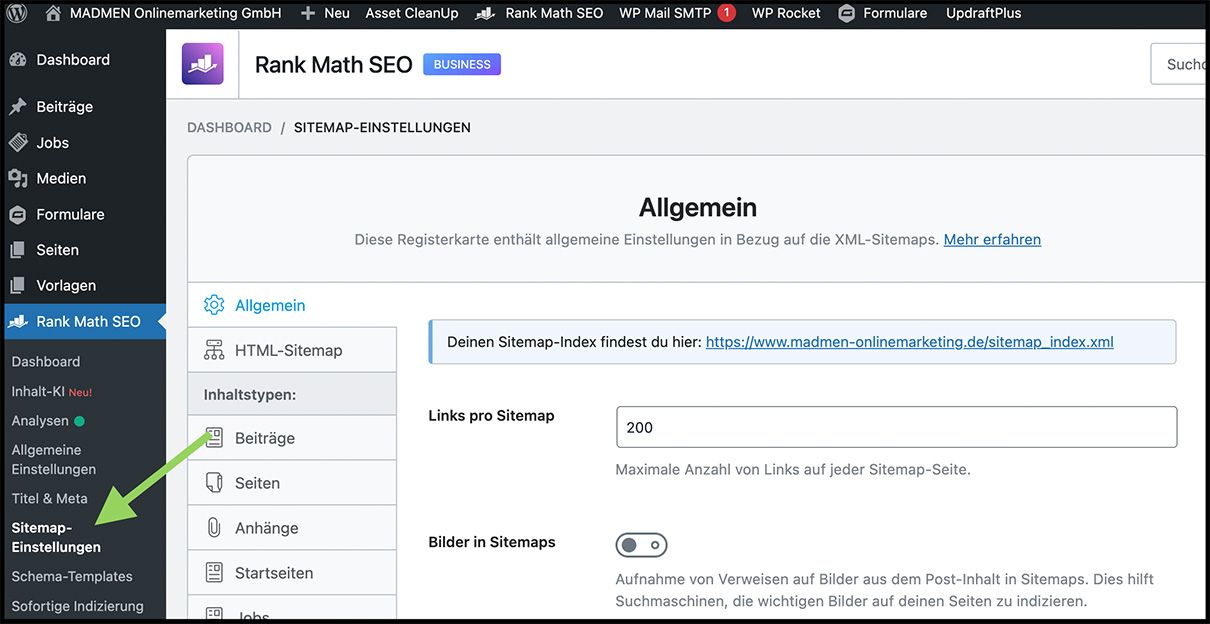The width and height of the screenshot is (1210, 624).
Task: Open Sitemap-Einstellungen submenu item
Action: (56, 537)
